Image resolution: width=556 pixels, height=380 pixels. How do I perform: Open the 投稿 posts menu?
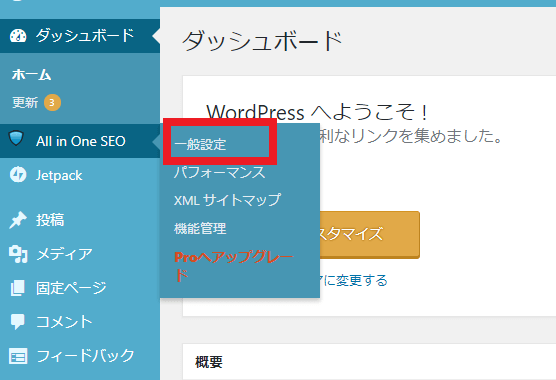tap(50, 220)
